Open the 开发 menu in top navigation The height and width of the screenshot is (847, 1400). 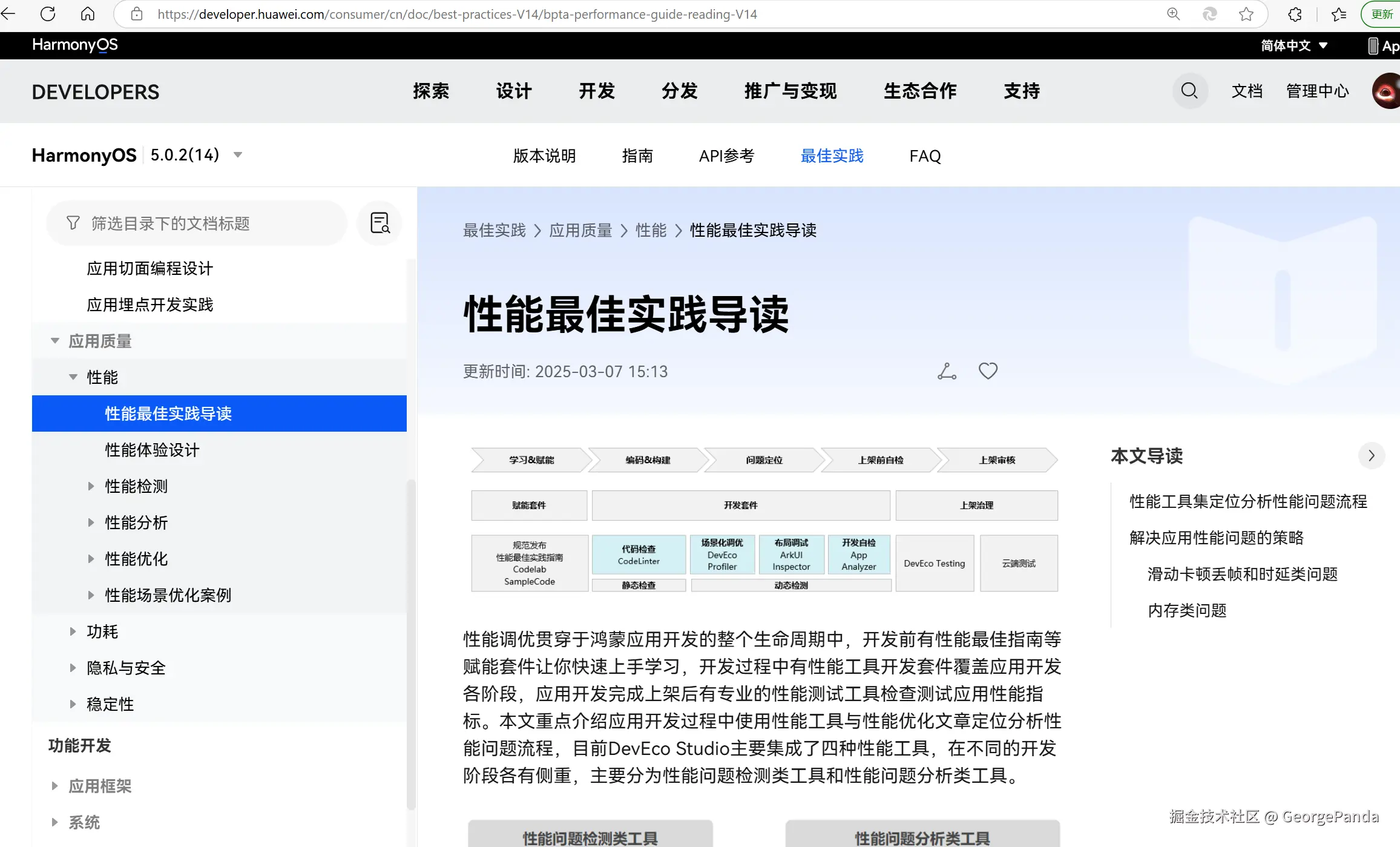point(596,91)
